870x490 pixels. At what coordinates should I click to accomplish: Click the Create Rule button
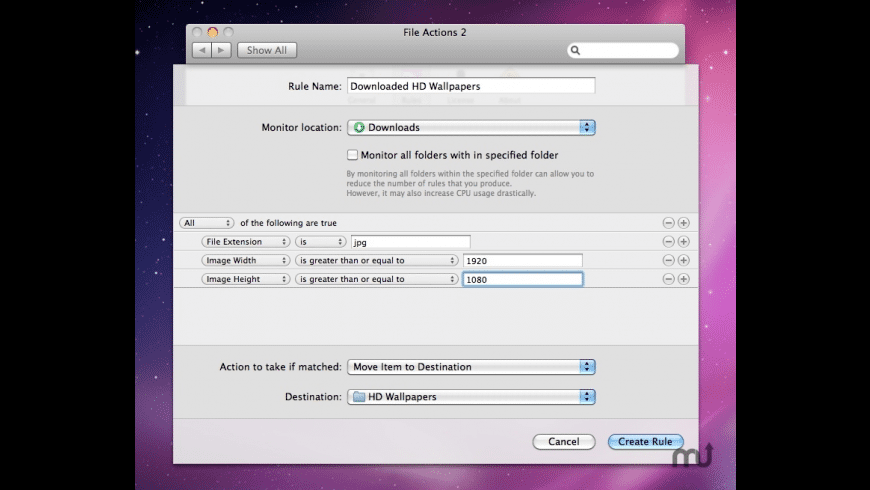point(645,442)
